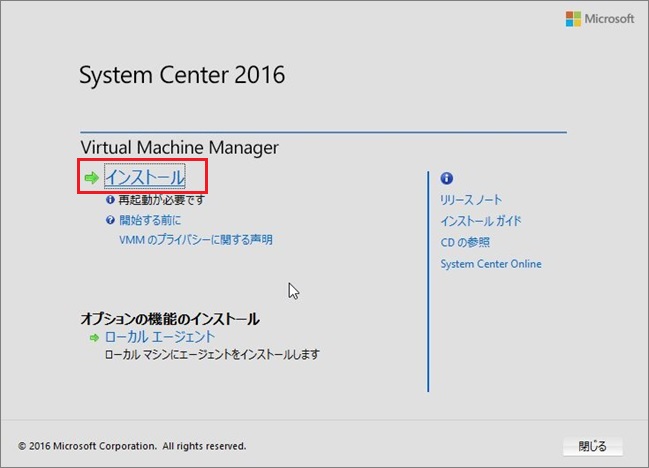Click the インストール link

point(144,178)
